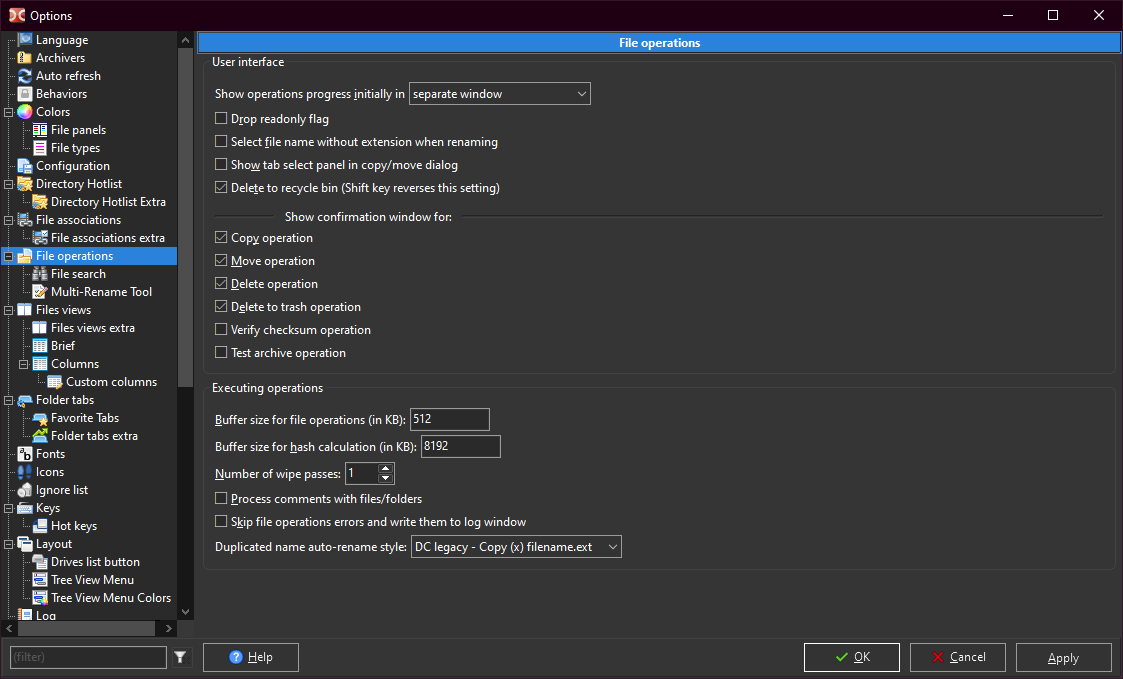Enable the Drop readonly flag checkbox
The image size is (1123, 679).
click(221, 119)
